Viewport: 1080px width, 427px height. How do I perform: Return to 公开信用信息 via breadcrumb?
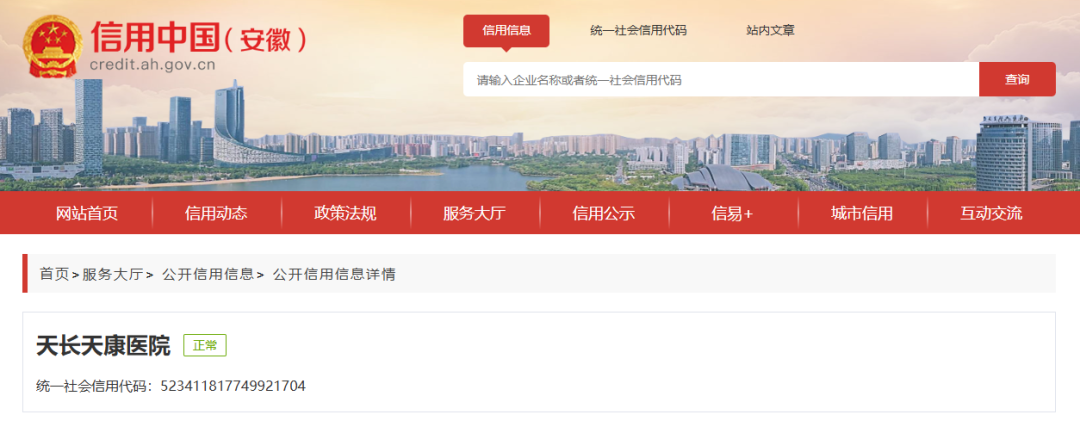208,274
